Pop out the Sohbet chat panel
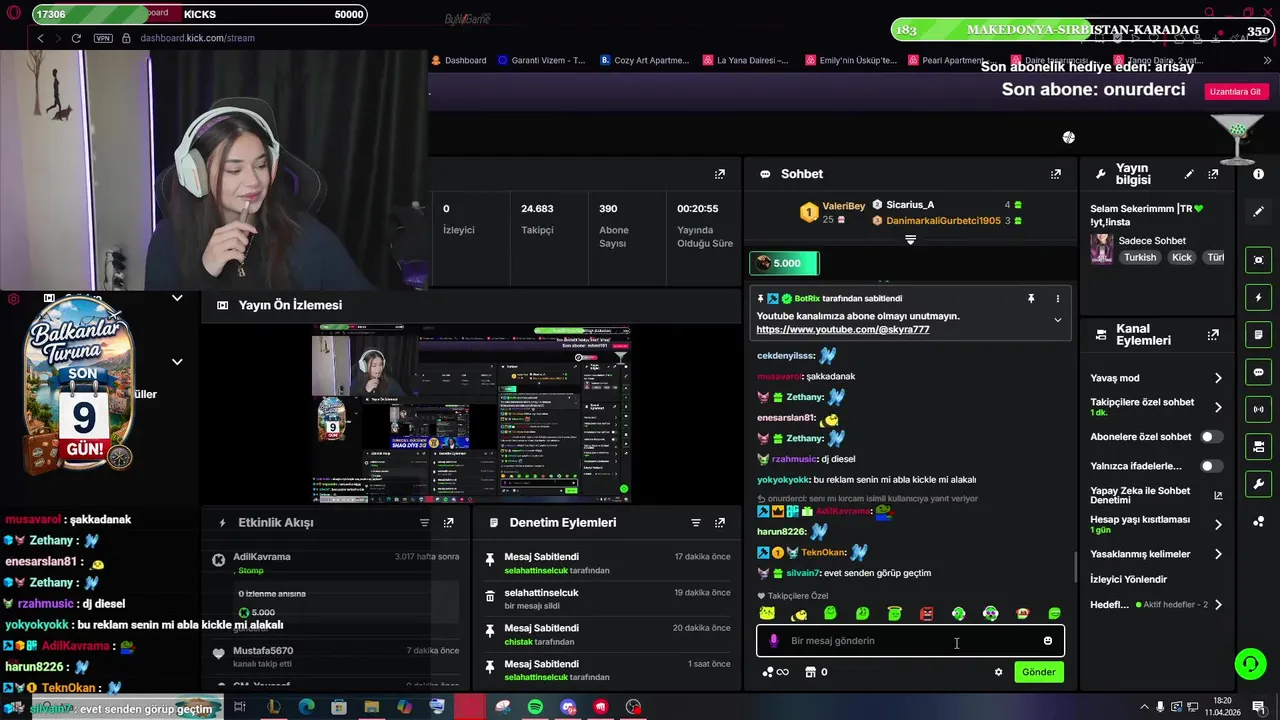 1055,174
